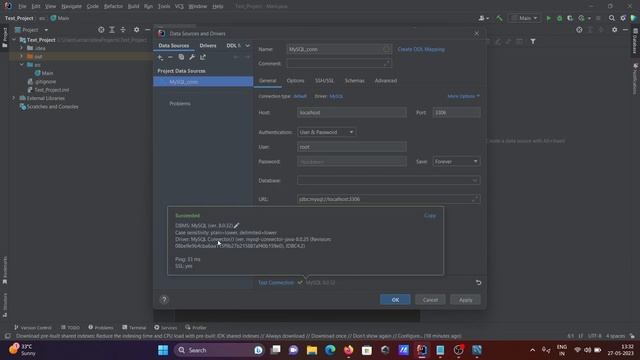
Task: Open Firefox from the taskbar
Action: (x=349, y=350)
